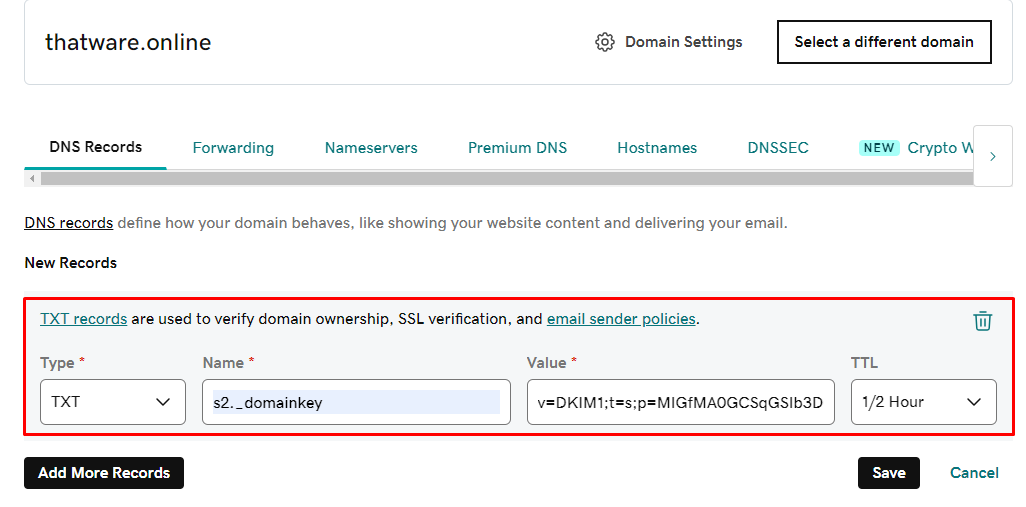1026x507 pixels.
Task: Click the right arrow to scroll tabs
Action: coord(993,156)
